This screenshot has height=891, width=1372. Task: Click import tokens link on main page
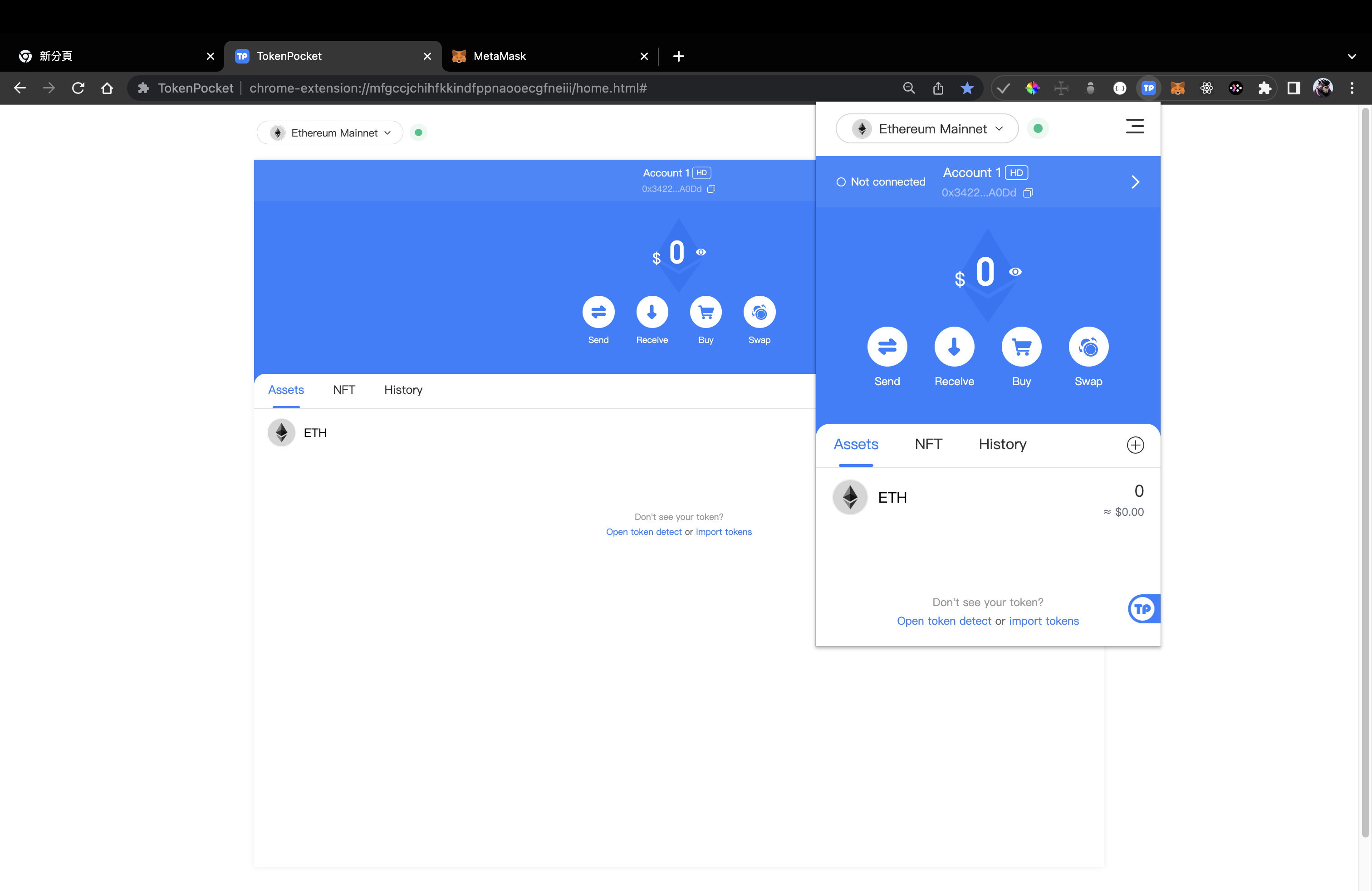[724, 532]
